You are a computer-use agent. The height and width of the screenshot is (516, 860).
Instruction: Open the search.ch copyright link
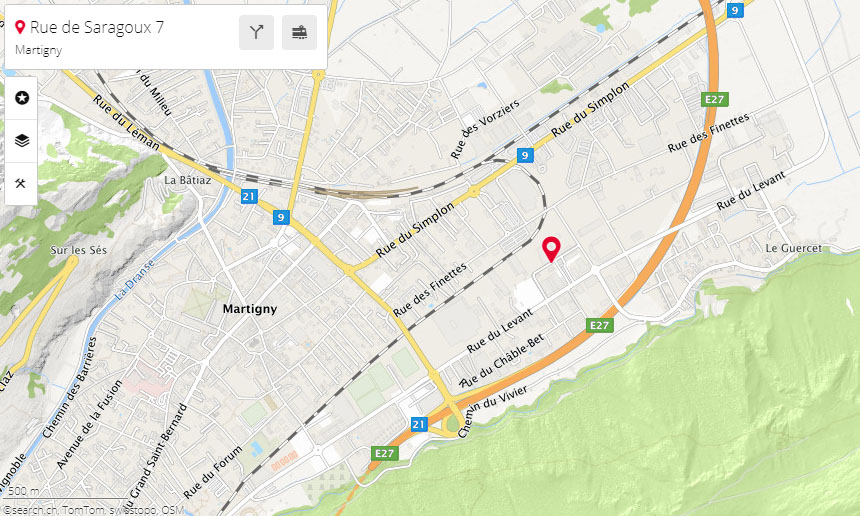(x=31, y=510)
